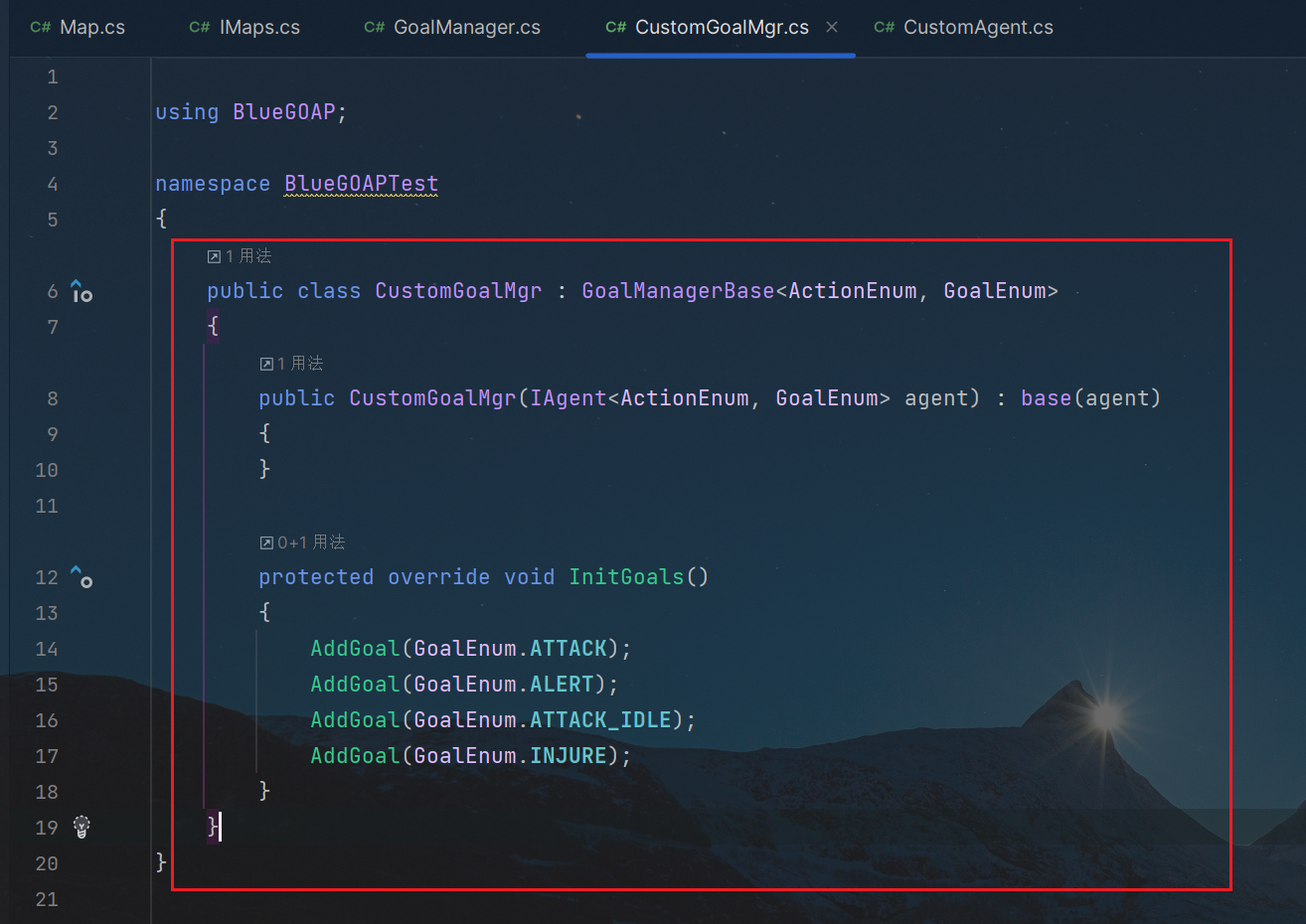
Task: Place cursor on the BlueGOAPTest namespace name
Action: coord(361,184)
